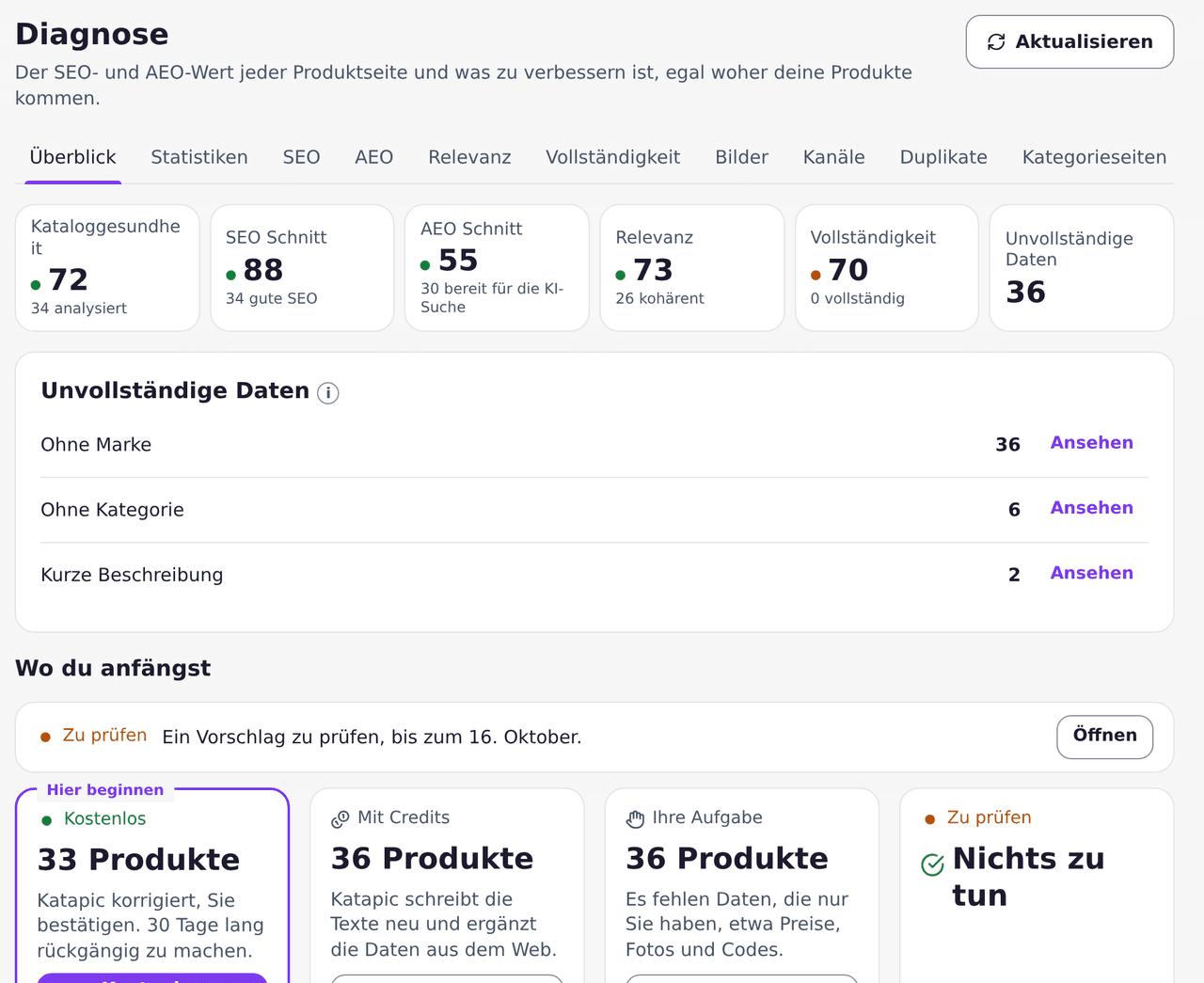1204x983 pixels.
Task: Select the Kostenlos card with 33 Produkte
Action: (x=152, y=886)
